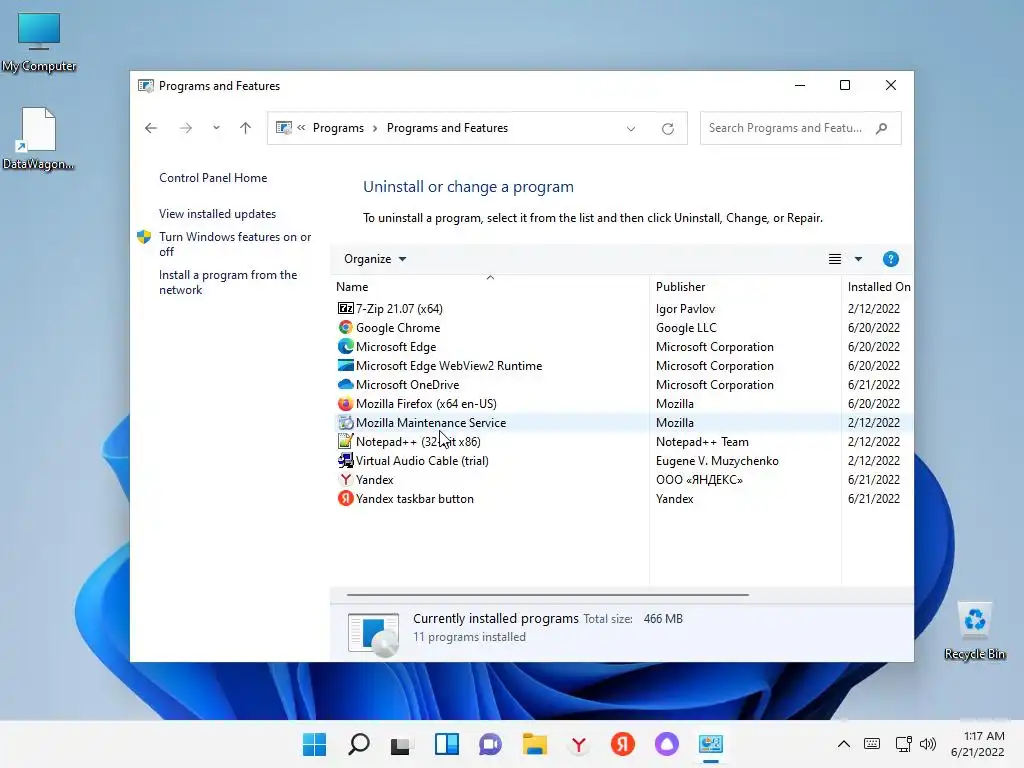This screenshot has height=768, width=1024.
Task: Click the Mozilla Maintenance Service icon
Action: click(x=345, y=423)
